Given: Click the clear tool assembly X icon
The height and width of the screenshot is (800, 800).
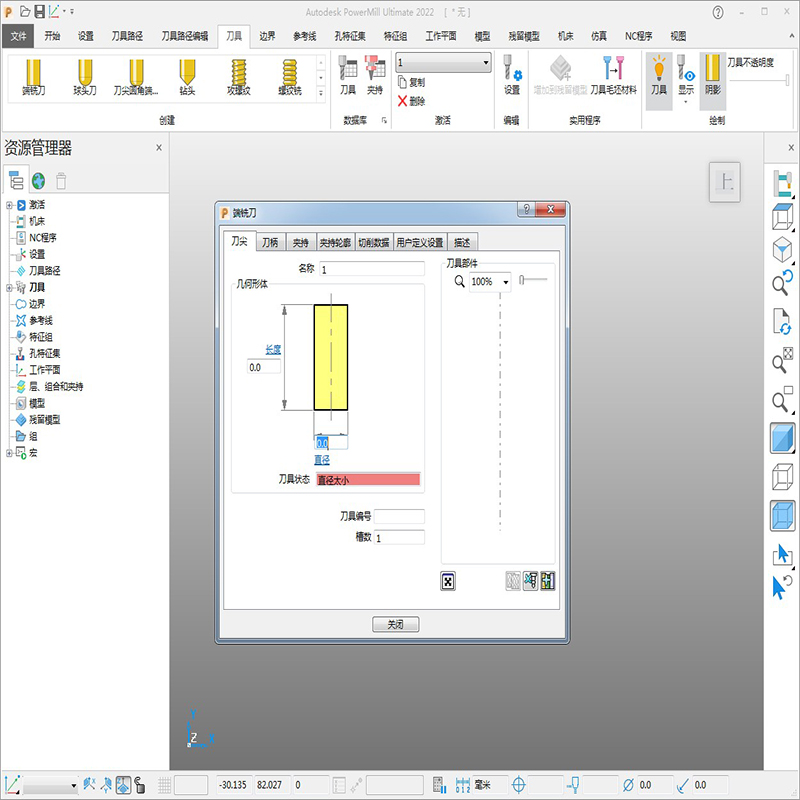Looking at the screenshot, I should [447, 581].
